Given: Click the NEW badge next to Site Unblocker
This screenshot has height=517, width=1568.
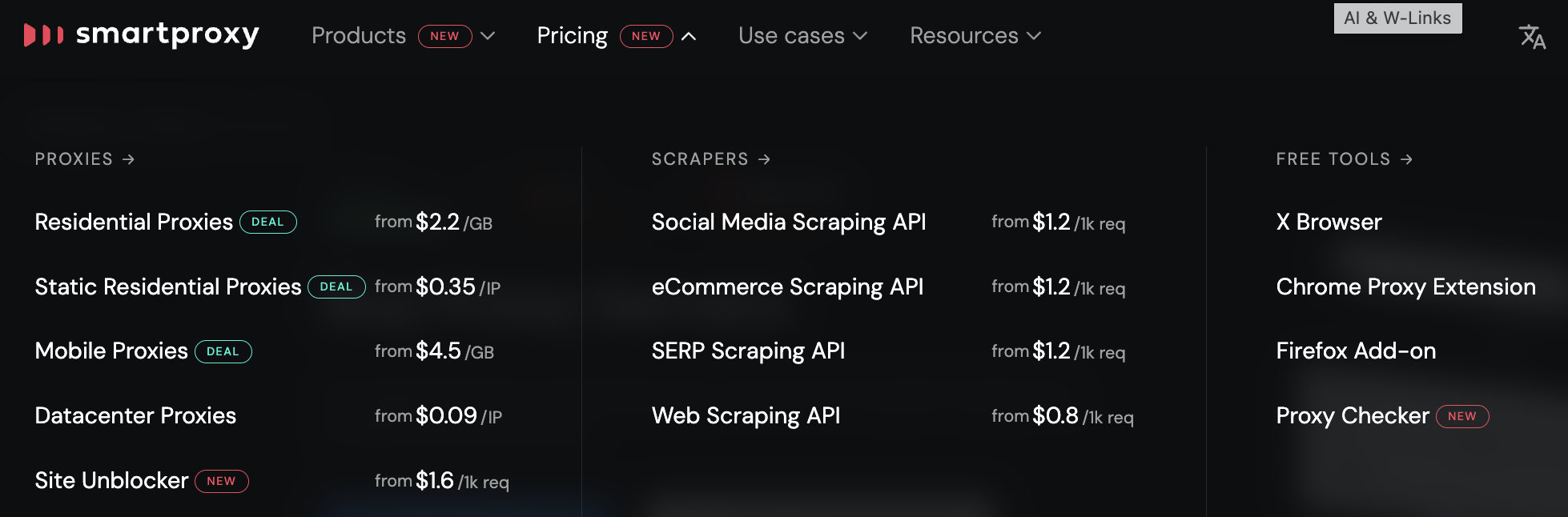Looking at the screenshot, I should point(222,481).
